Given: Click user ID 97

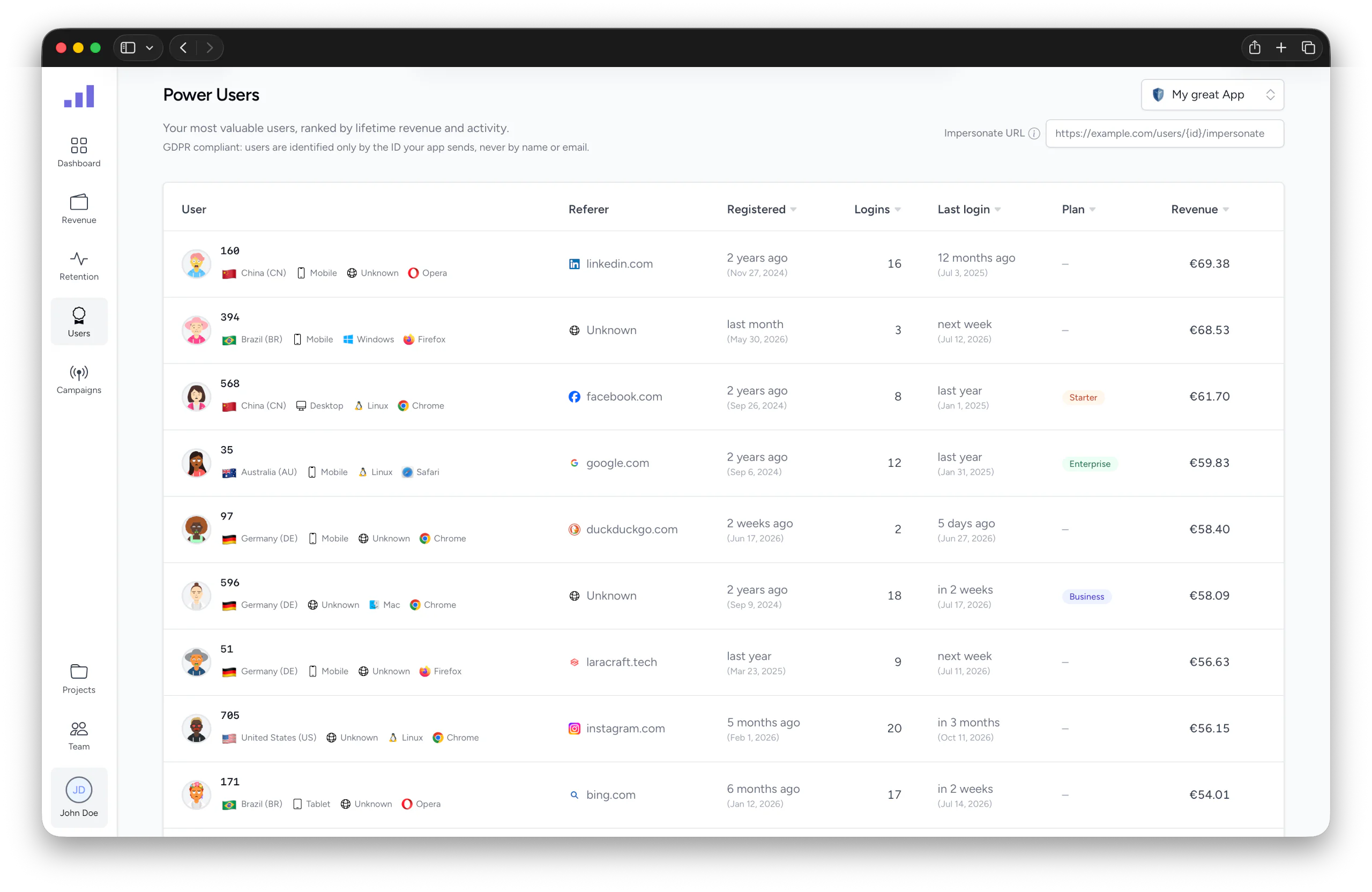Looking at the screenshot, I should [227, 516].
